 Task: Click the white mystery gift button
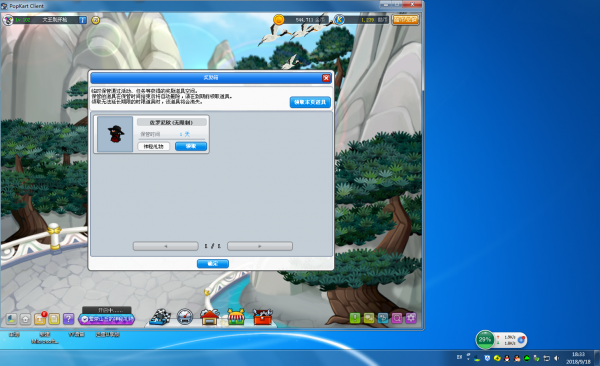(x=153, y=146)
